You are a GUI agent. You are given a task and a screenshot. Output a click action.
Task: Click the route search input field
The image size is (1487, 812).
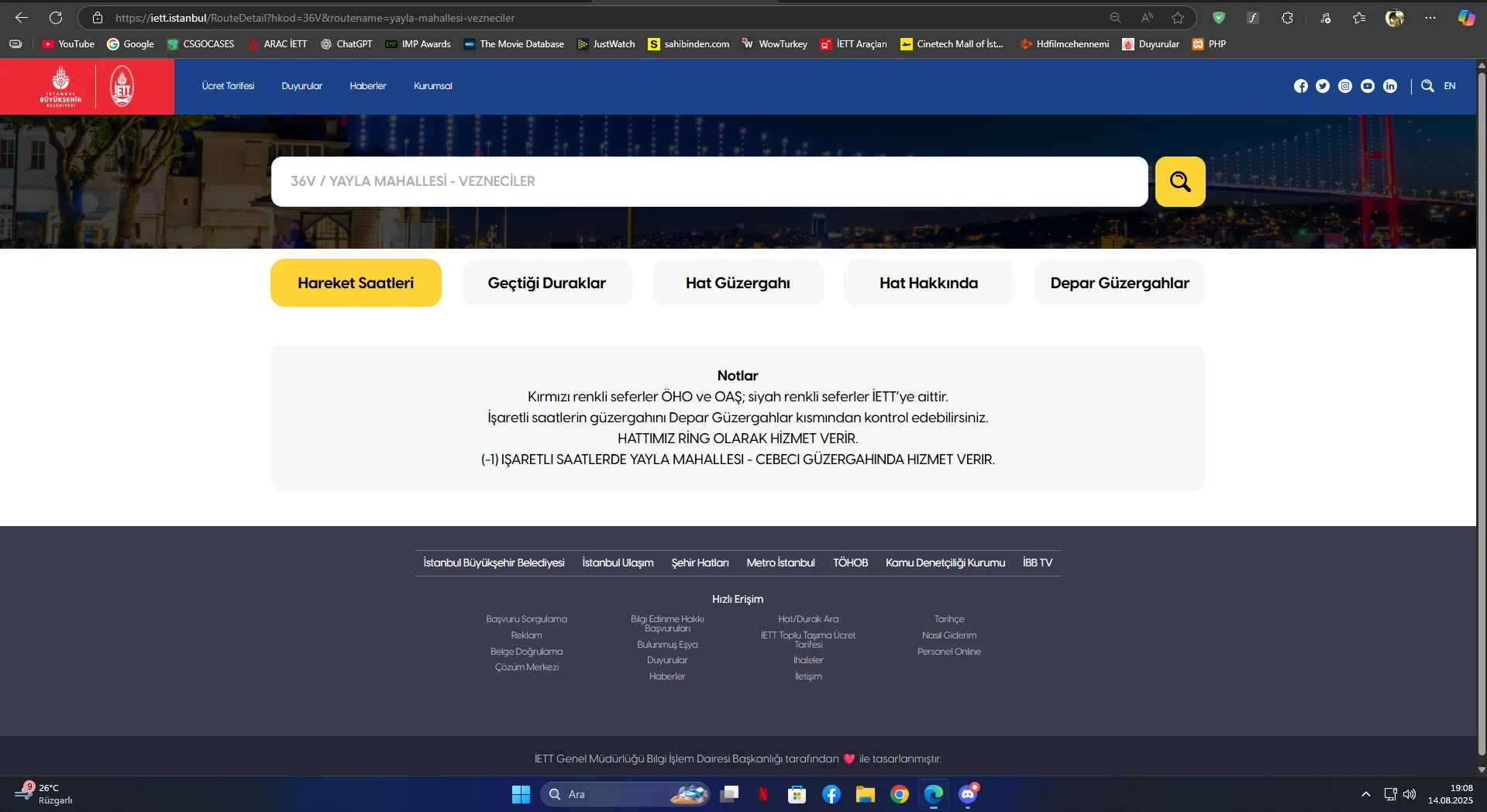[x=708, y=181]
